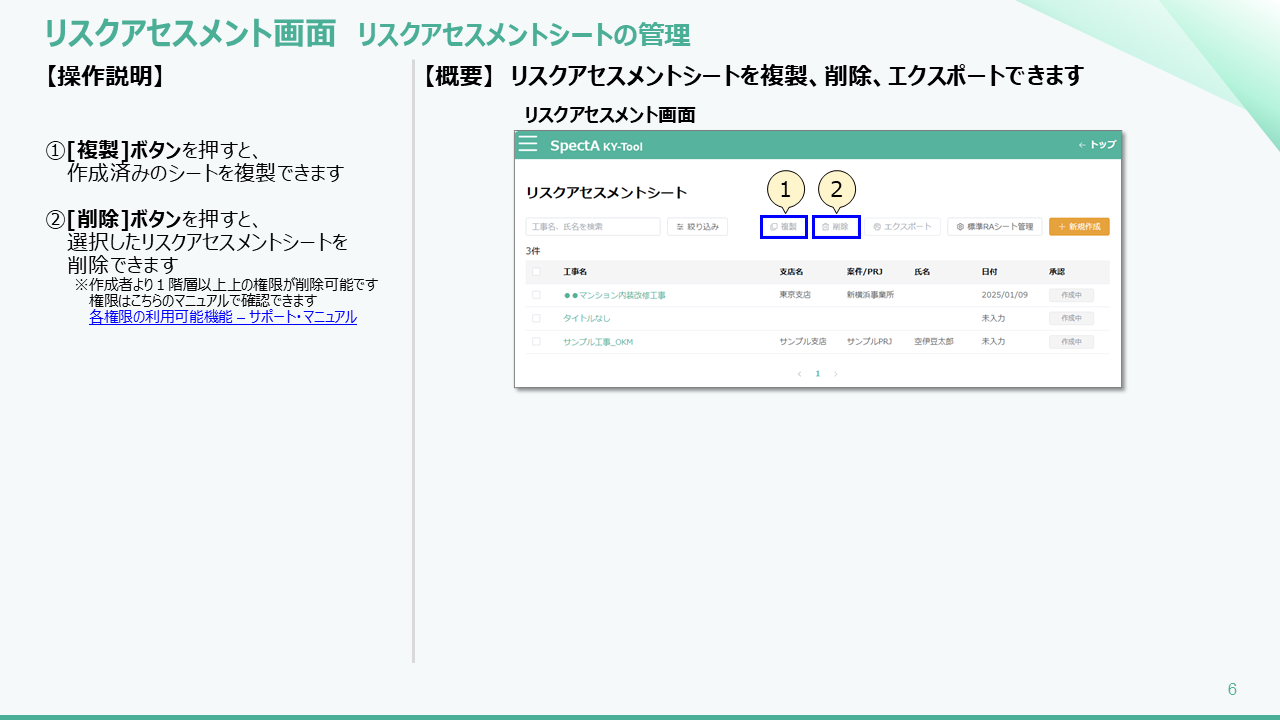
Task: Click the 工事名、氏名を検索 search field
Action: tap(592, 227)
